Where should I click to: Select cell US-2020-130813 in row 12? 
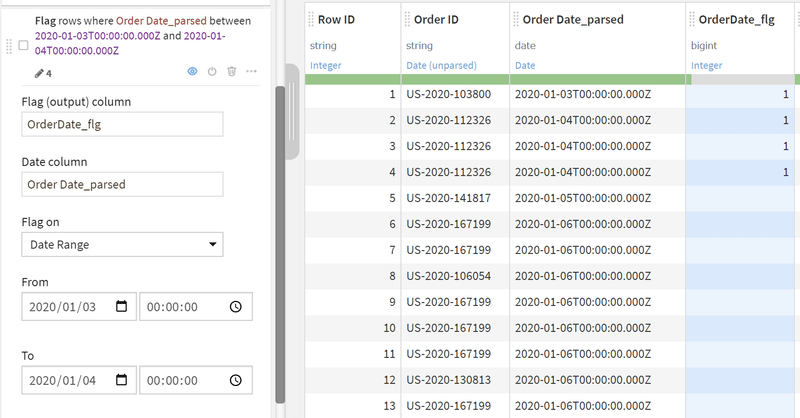pyautogui.click(x=455, y=380)
